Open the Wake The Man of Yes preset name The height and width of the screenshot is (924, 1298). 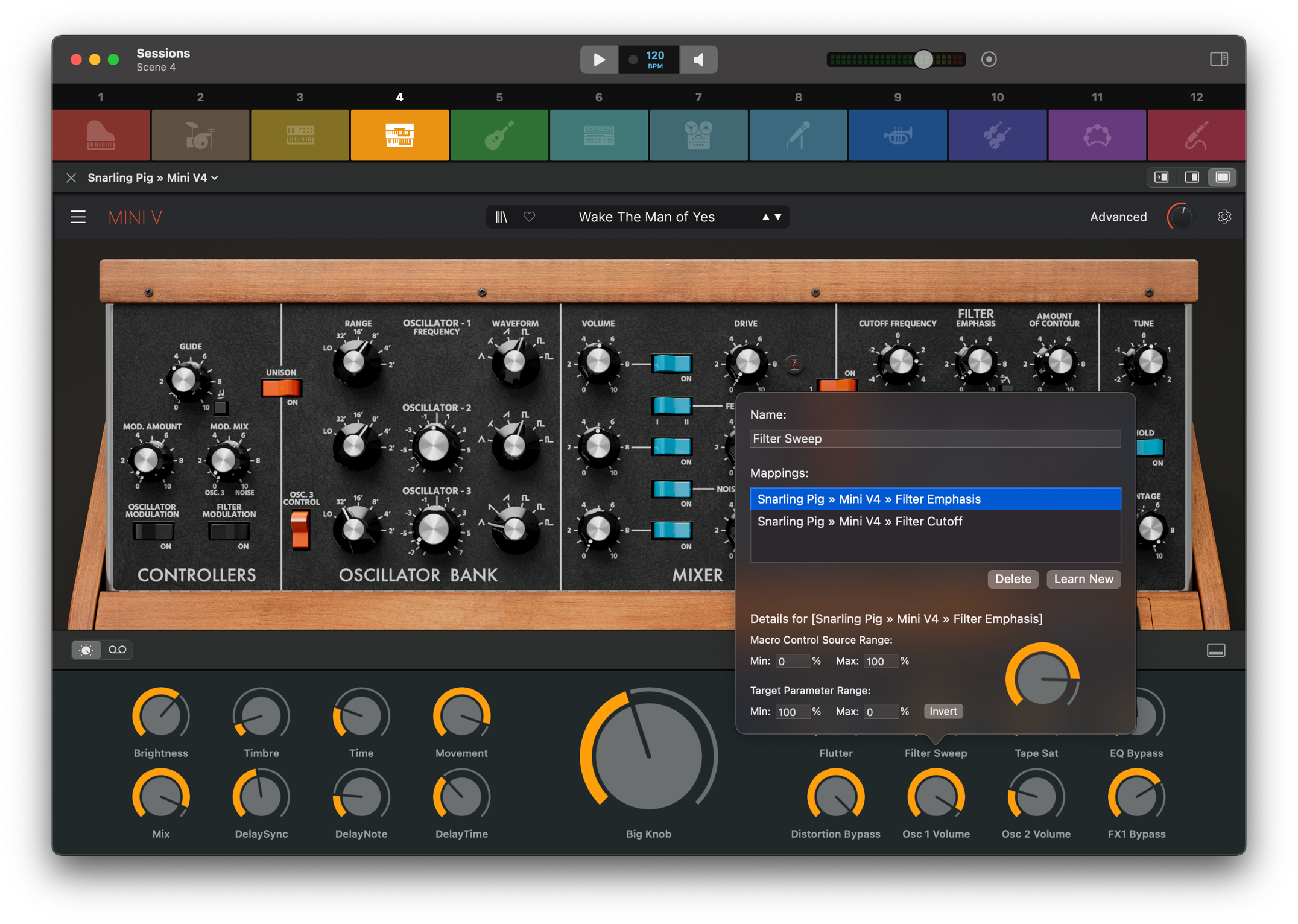click(647, 217)
